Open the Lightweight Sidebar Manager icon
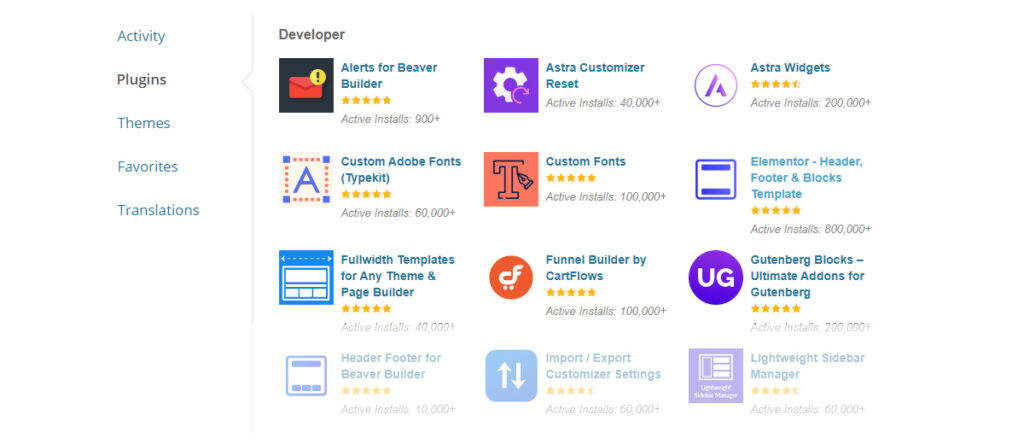1024x444 pixels. pos(716,375)
